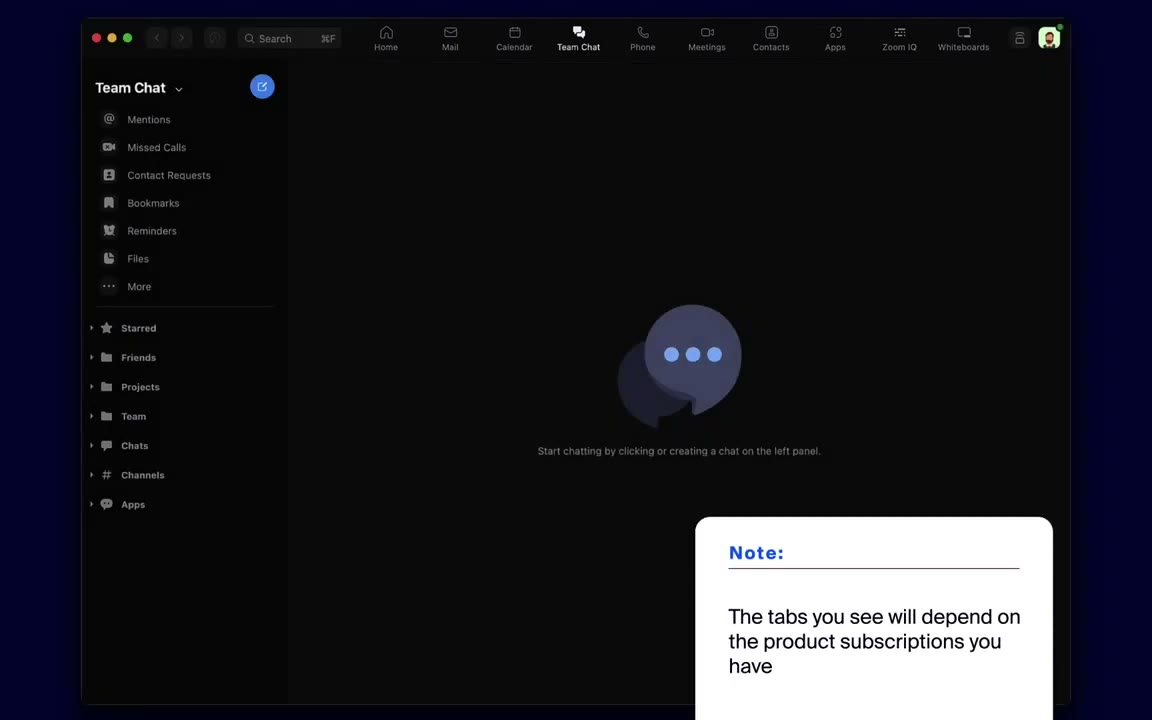The image size is (1152, 720).
Task: Open the history clock button
Action: [215, 38]
